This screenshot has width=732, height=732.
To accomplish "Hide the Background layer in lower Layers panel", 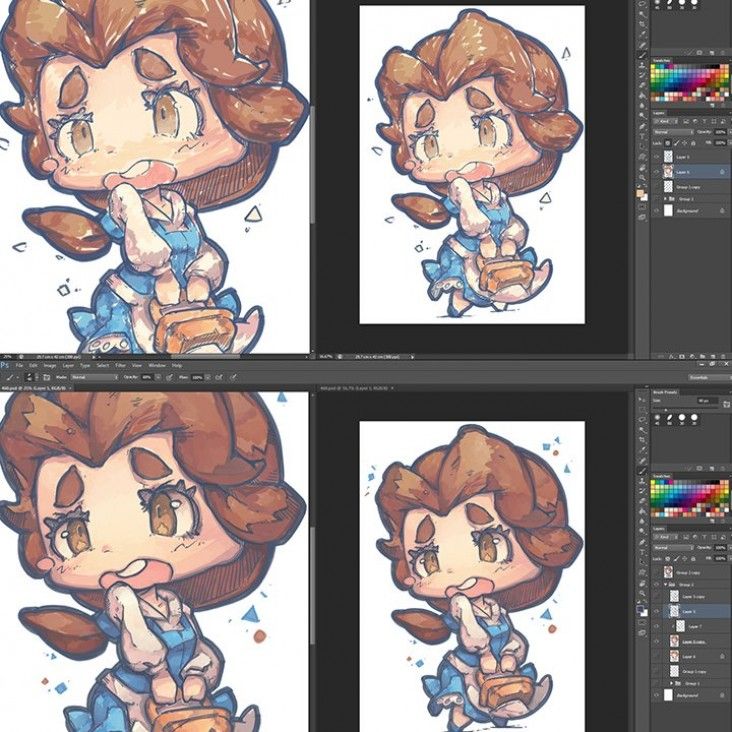I will (x=656, y=696).
